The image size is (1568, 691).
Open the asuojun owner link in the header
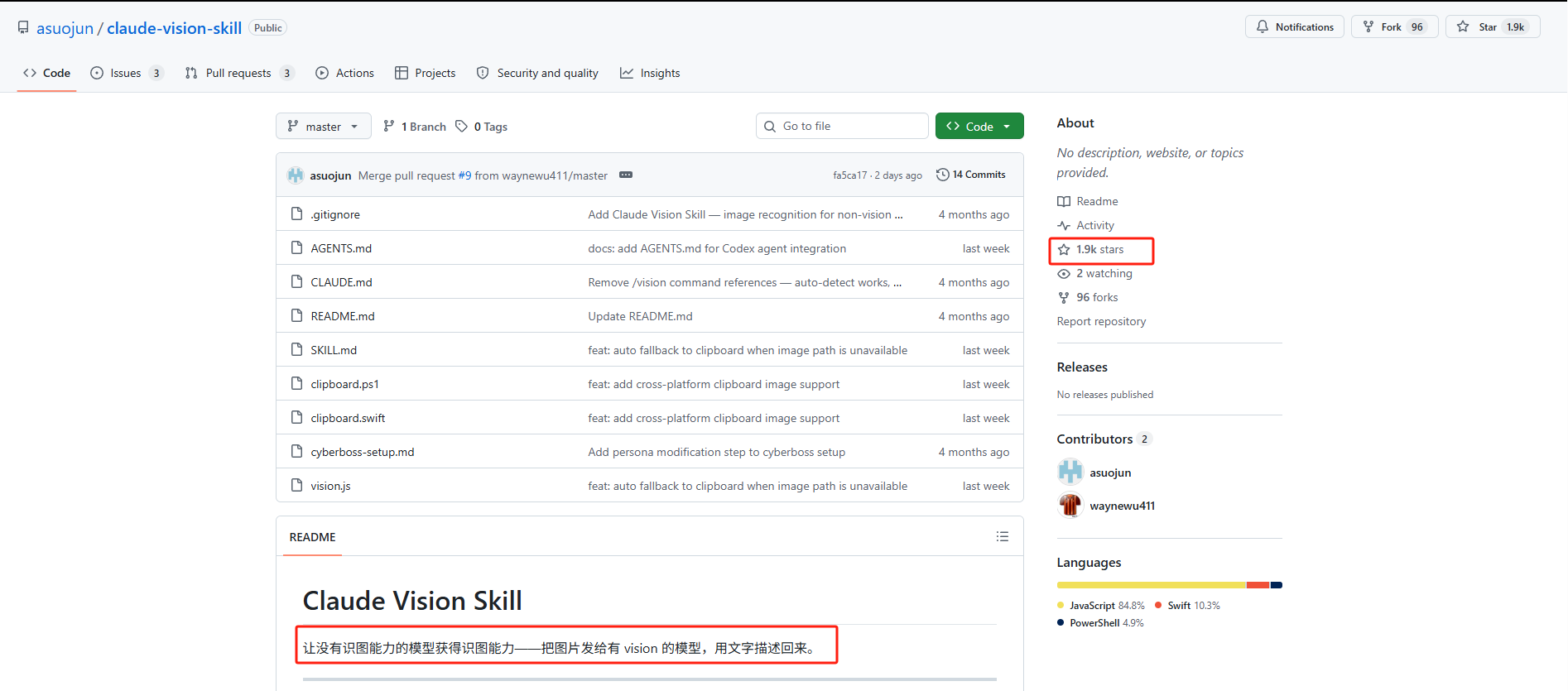pos(65,28)
